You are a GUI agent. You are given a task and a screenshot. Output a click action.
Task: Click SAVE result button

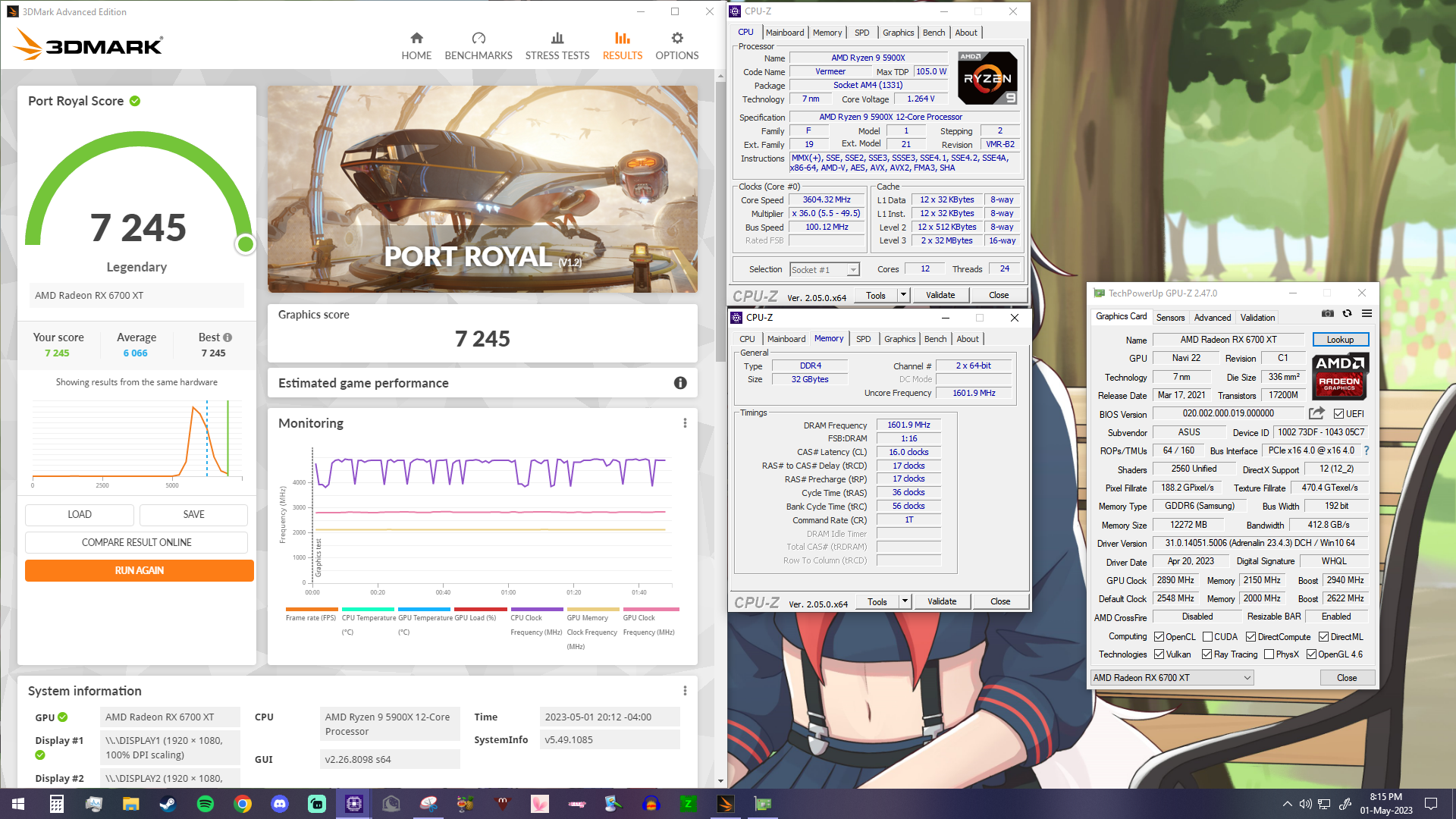(x=193, y=514)
